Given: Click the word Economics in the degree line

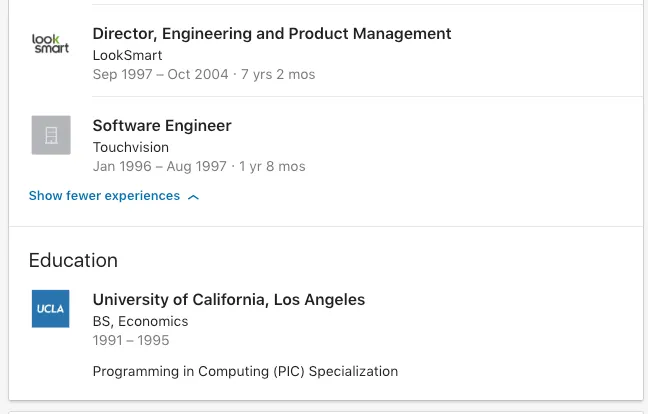Looking at the screenshot, I should (x=153, y=321).
